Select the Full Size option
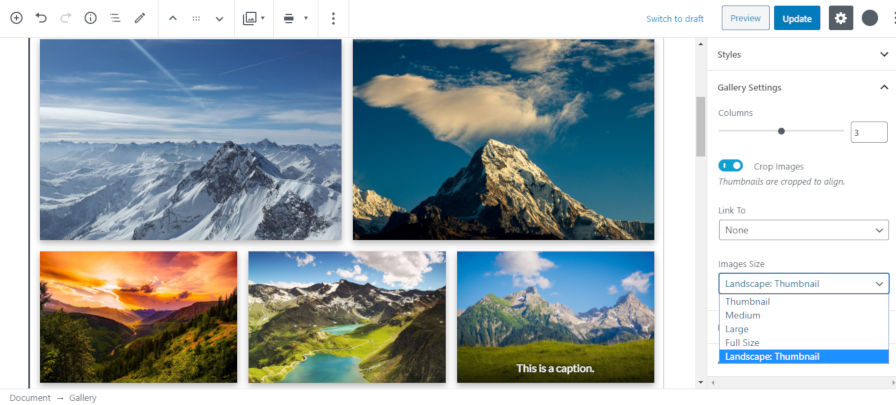The image size is (896, 405). 803,343
